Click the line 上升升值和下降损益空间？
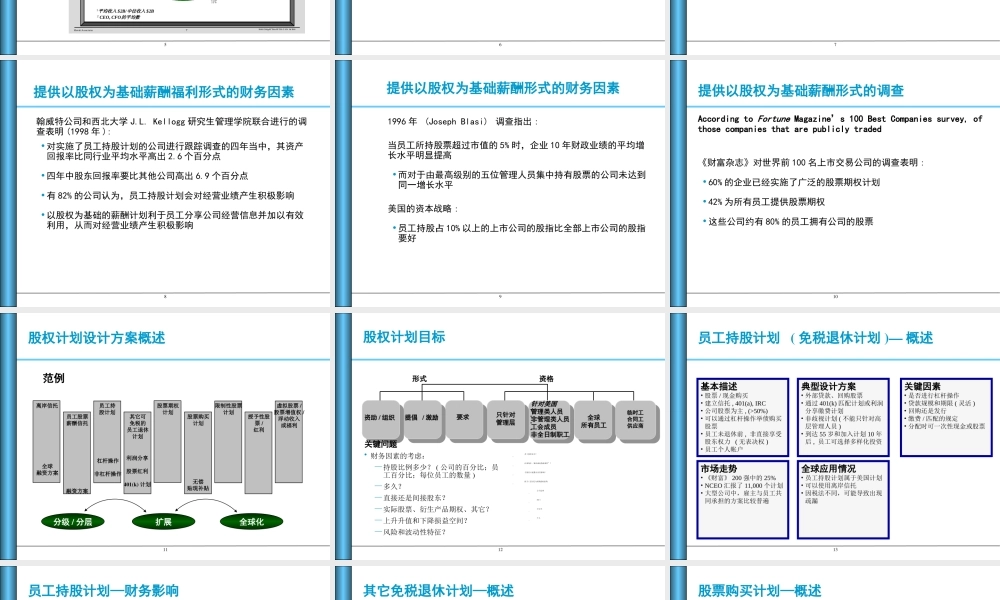Screen dimensions: 1000x600 (x=422, y=520)
